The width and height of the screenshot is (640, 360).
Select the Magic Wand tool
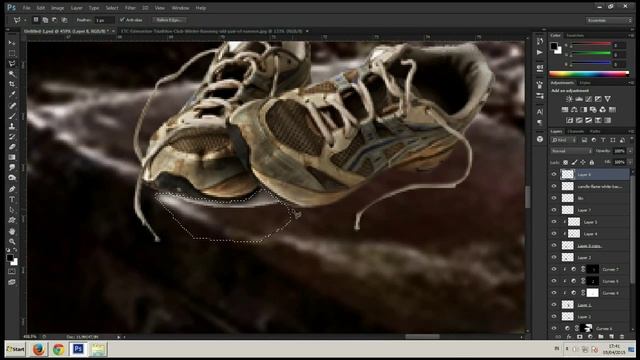(12, 74)
